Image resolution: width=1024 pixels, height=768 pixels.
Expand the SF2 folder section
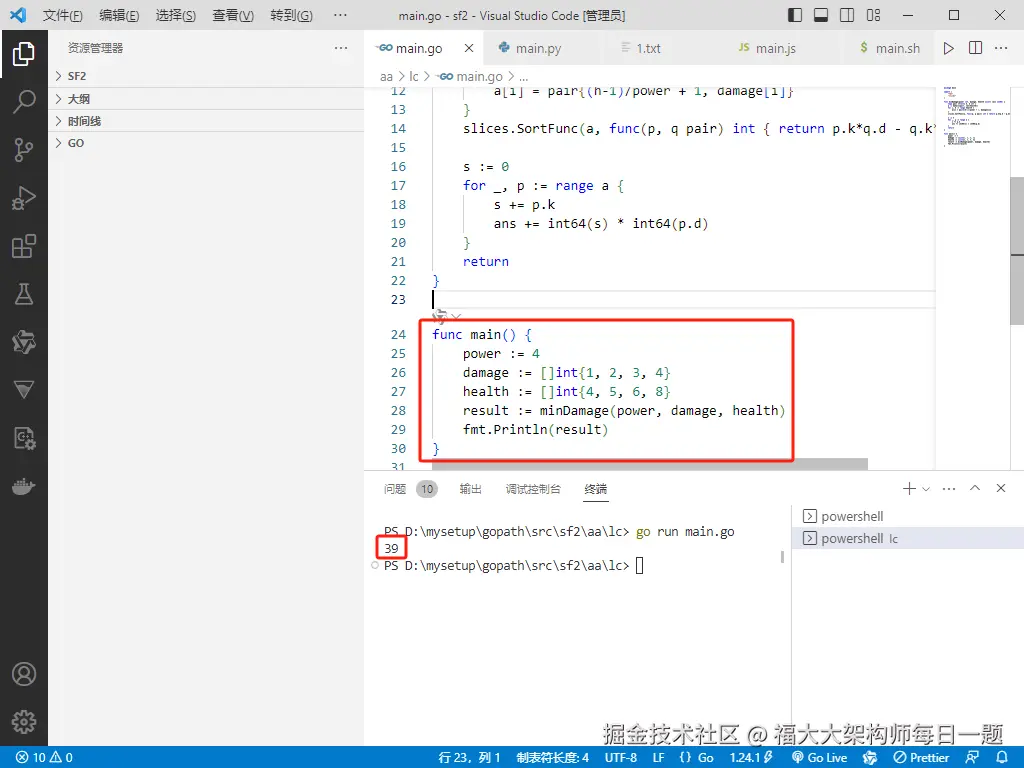click(x=206, y=76)
